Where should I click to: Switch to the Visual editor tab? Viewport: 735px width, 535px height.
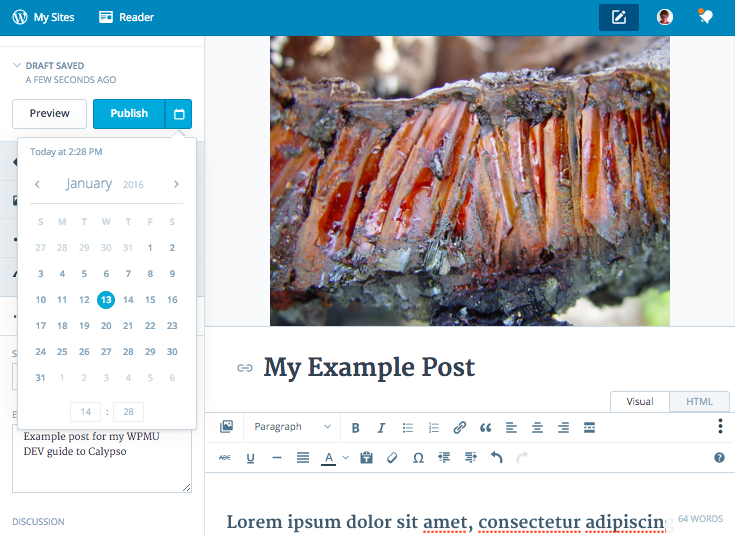[x=640, y=402]
